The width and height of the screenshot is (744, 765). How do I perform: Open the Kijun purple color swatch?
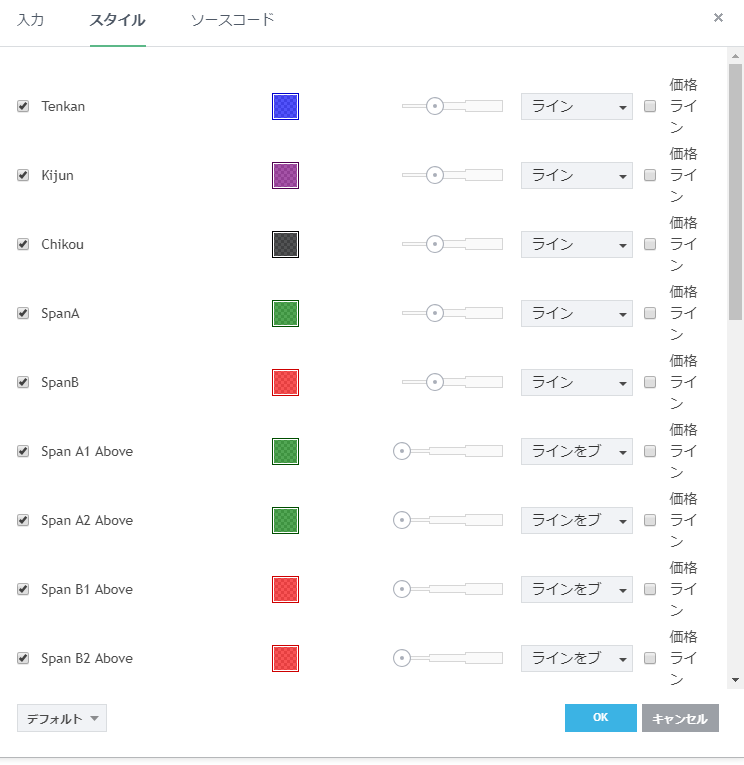tap(285, 176)
